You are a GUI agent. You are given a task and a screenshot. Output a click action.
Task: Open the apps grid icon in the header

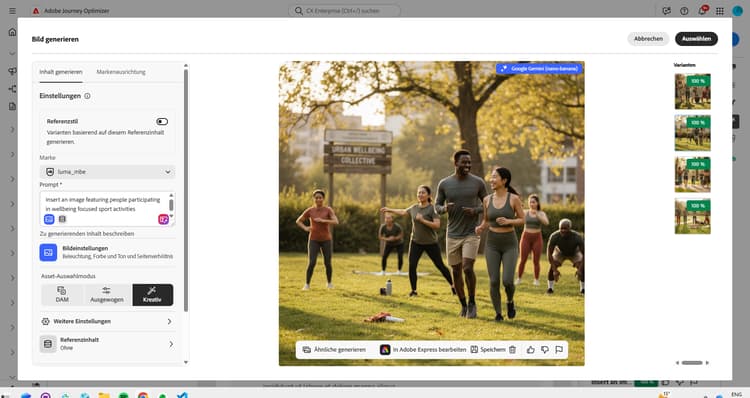coord(720,11)
